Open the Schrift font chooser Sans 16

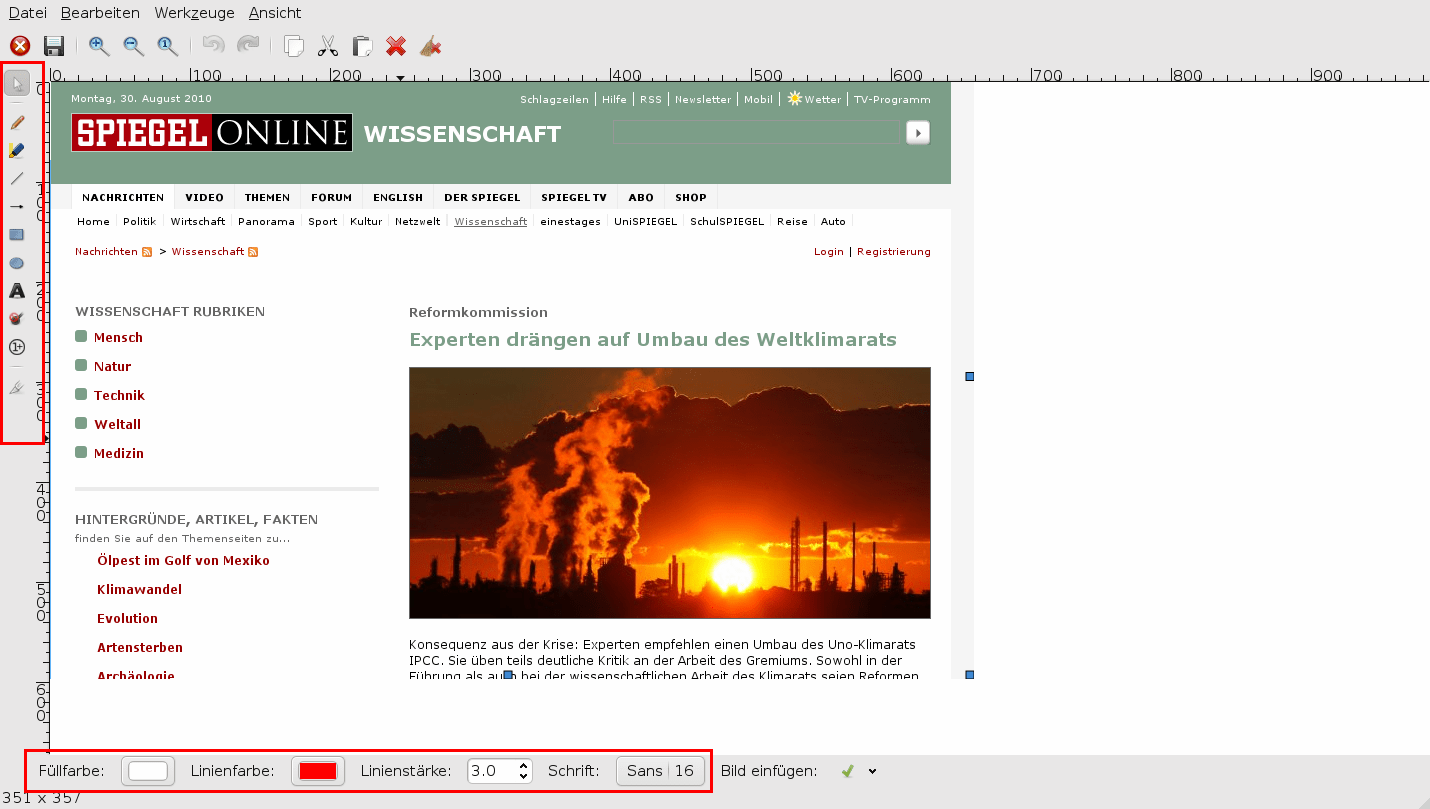(x=660, y=771)
